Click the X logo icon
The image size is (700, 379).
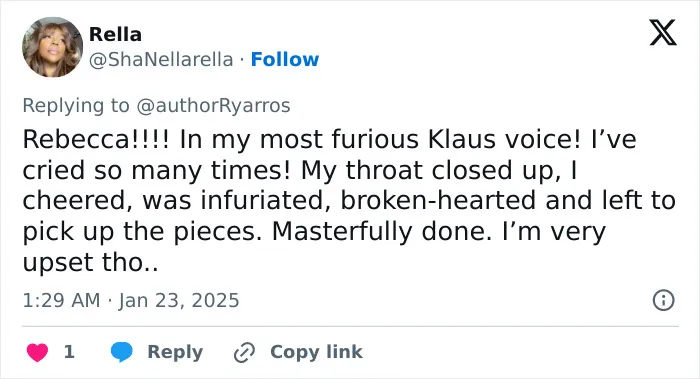(x=663, y=32)
